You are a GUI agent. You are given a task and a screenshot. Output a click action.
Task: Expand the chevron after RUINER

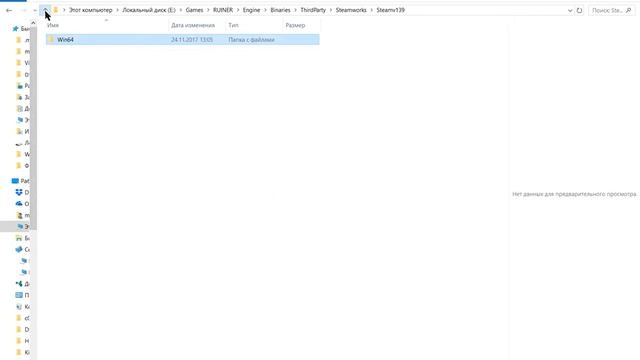[x=238, y=10]
